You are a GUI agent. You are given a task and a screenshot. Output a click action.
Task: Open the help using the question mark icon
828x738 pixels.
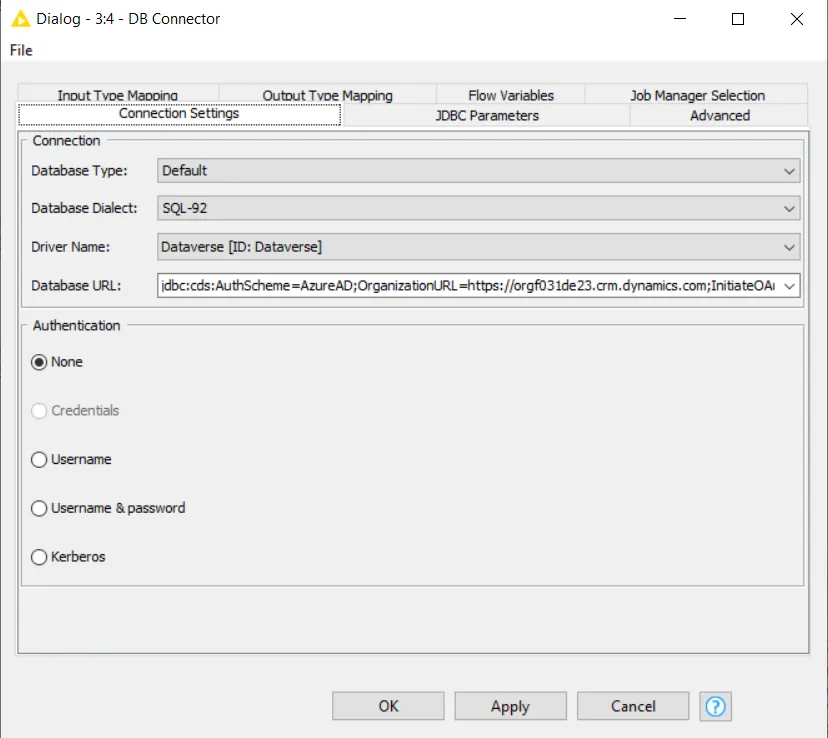coord(716,706)
